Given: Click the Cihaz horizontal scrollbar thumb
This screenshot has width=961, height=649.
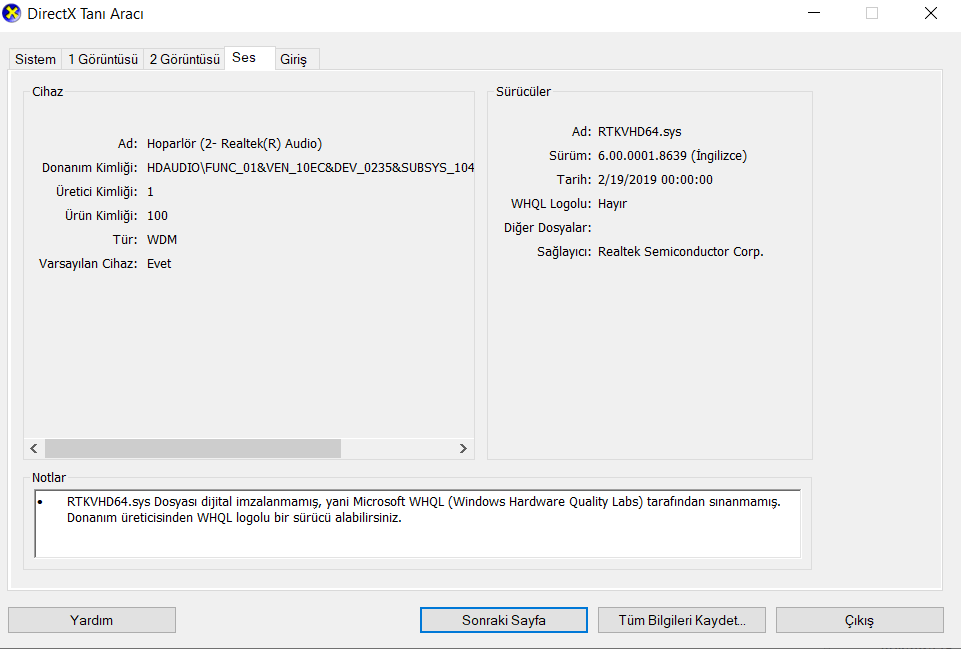Looking at the screenshot, I should point(193,449).
